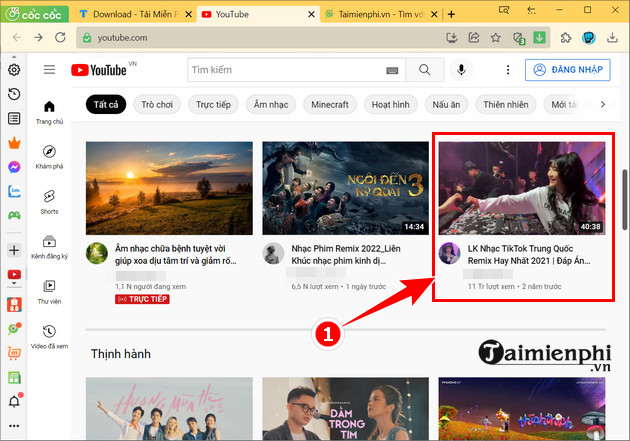
Task: Open Cốc Cốc sidebar settings gear
Action: (14, 70)
